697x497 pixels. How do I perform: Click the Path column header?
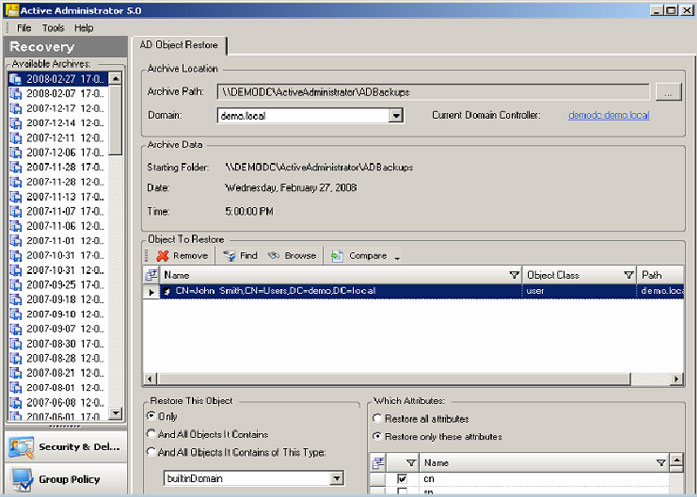pyautogui.click(x=661, y=275)
